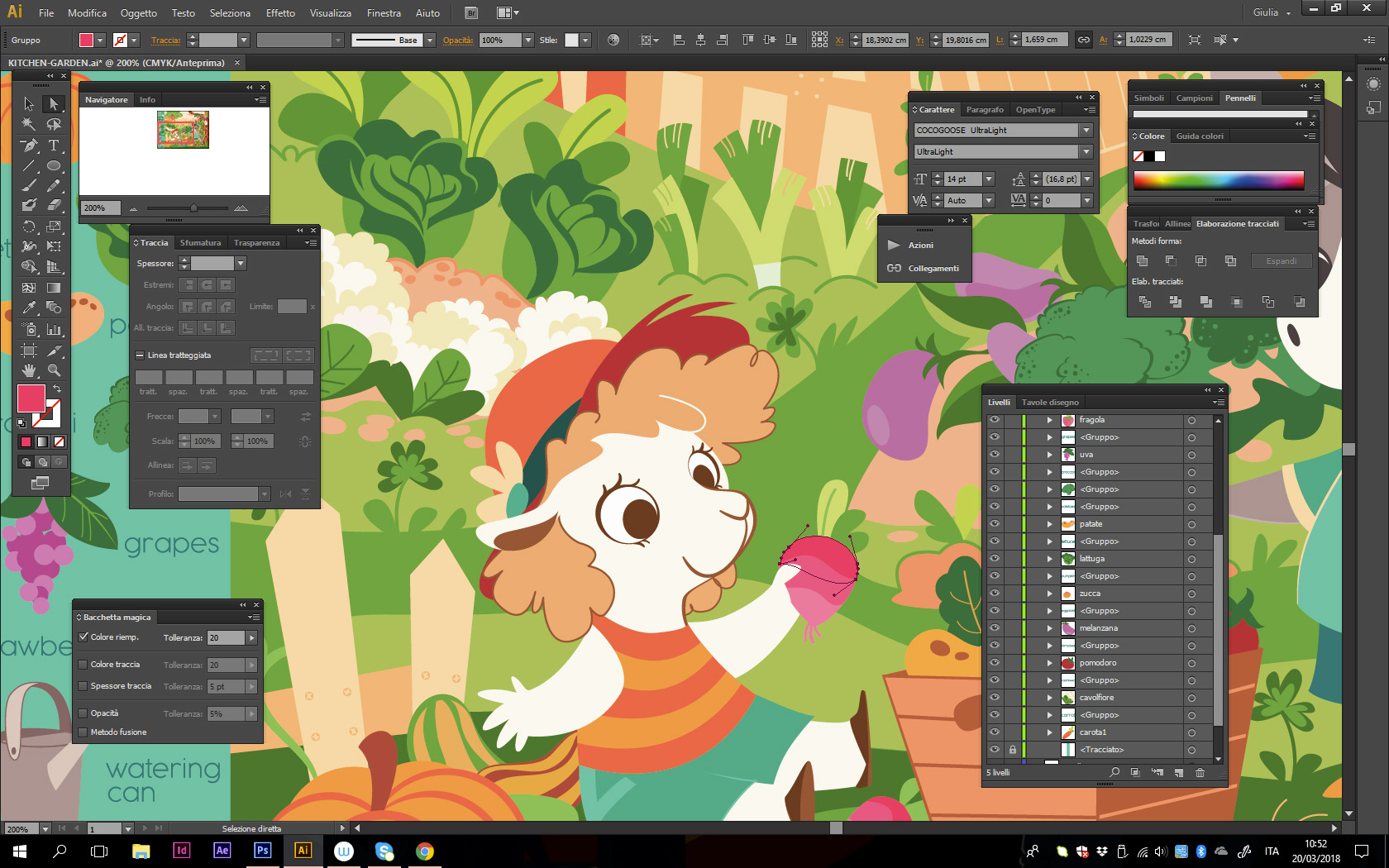Open the Oggetto menu

[x=138, y=13]
